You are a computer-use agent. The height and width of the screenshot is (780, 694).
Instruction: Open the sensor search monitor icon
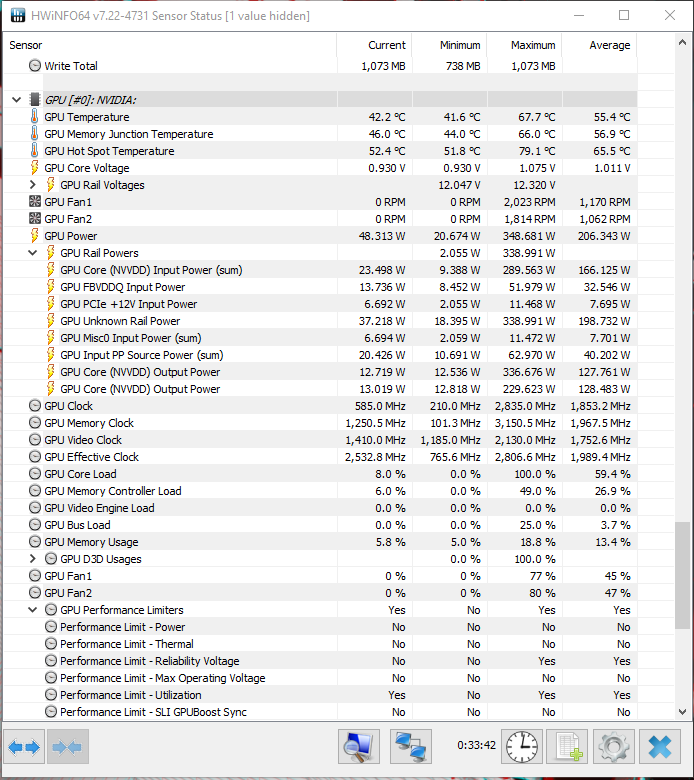click(x=359, y=747)
